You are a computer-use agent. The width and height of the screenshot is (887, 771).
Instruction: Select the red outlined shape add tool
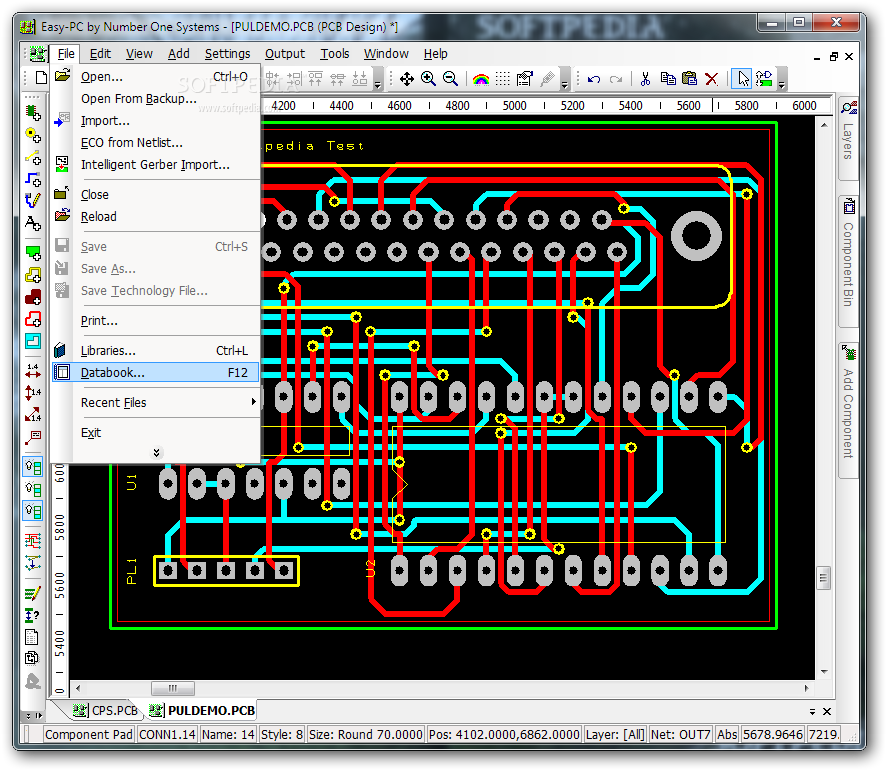click(33, 318)
